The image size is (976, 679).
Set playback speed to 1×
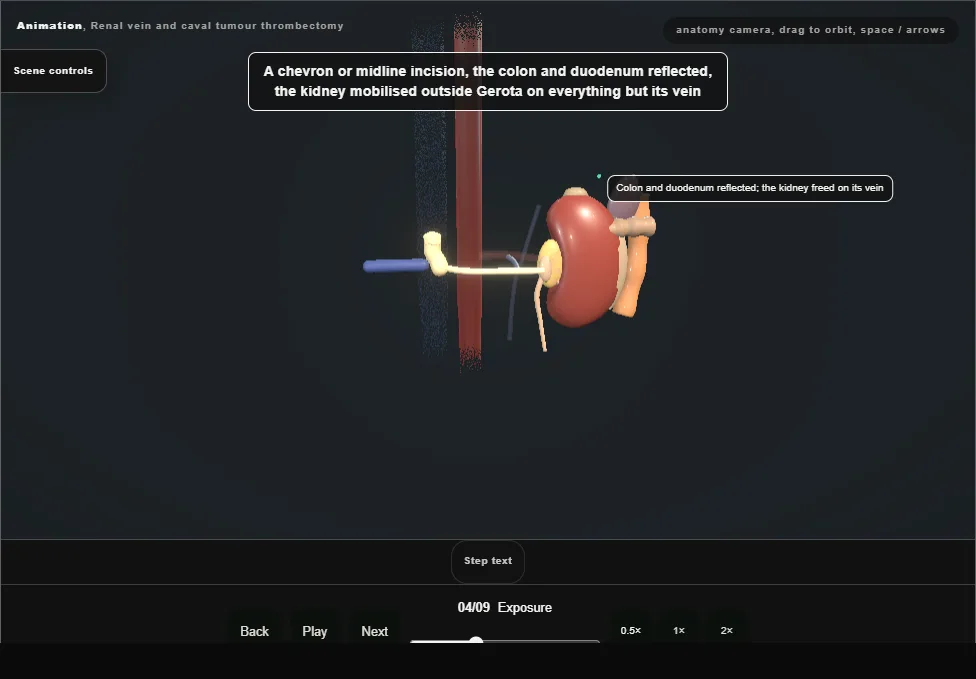coord(678,630)
